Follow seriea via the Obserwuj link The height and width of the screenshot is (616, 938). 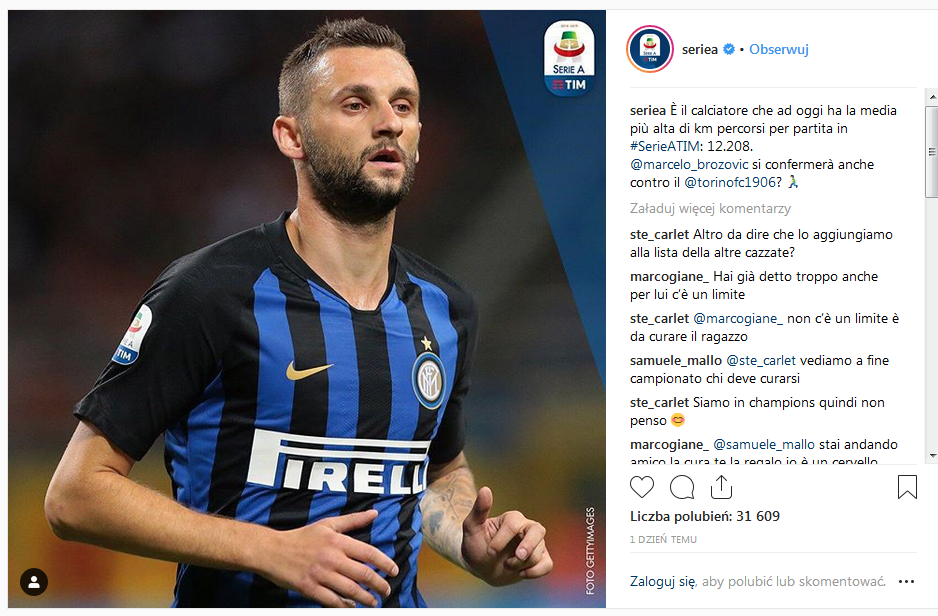click(x=778, y=50)
